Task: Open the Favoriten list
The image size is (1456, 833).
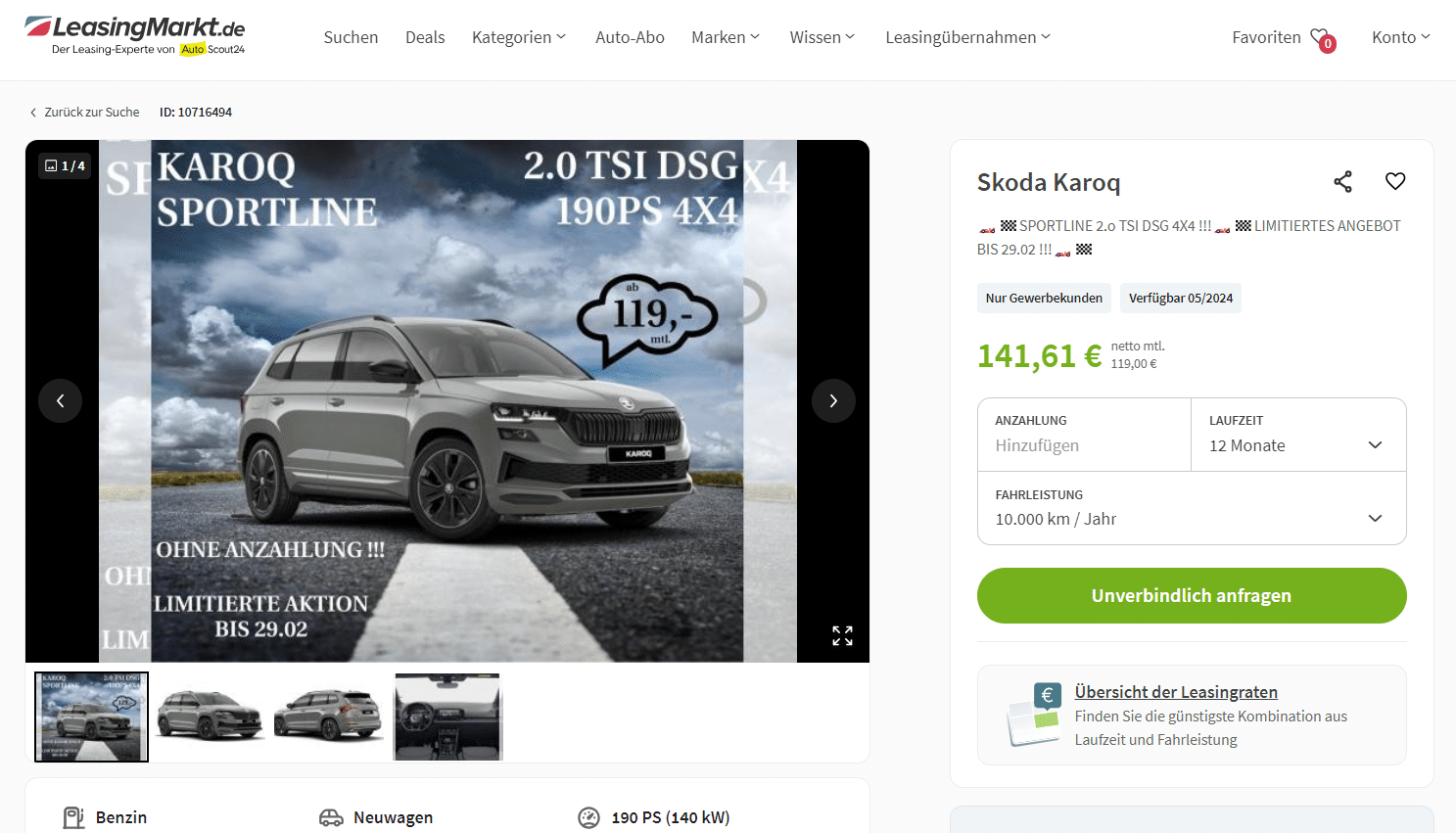Action: pyautogui.click(x=1266, y=37)
